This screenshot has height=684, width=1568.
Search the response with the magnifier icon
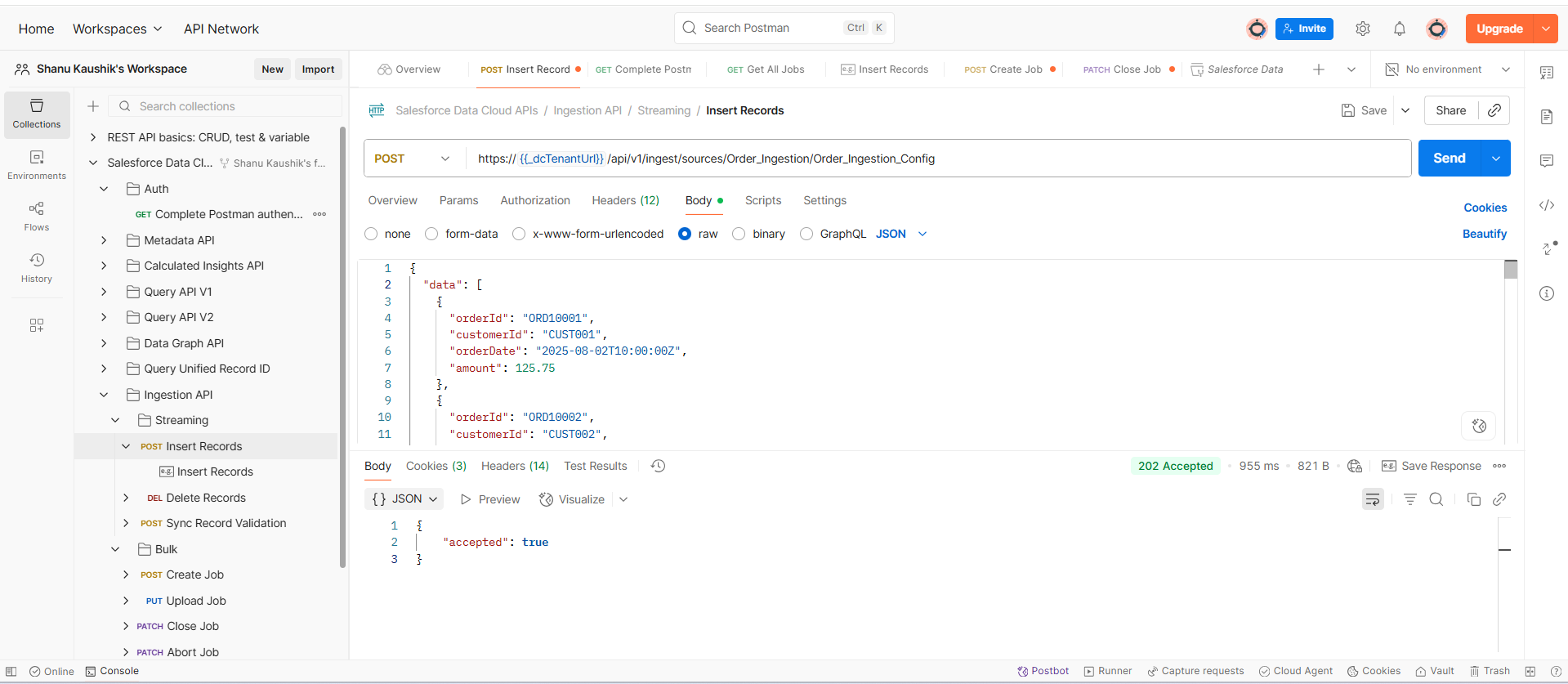(1436, 499)
